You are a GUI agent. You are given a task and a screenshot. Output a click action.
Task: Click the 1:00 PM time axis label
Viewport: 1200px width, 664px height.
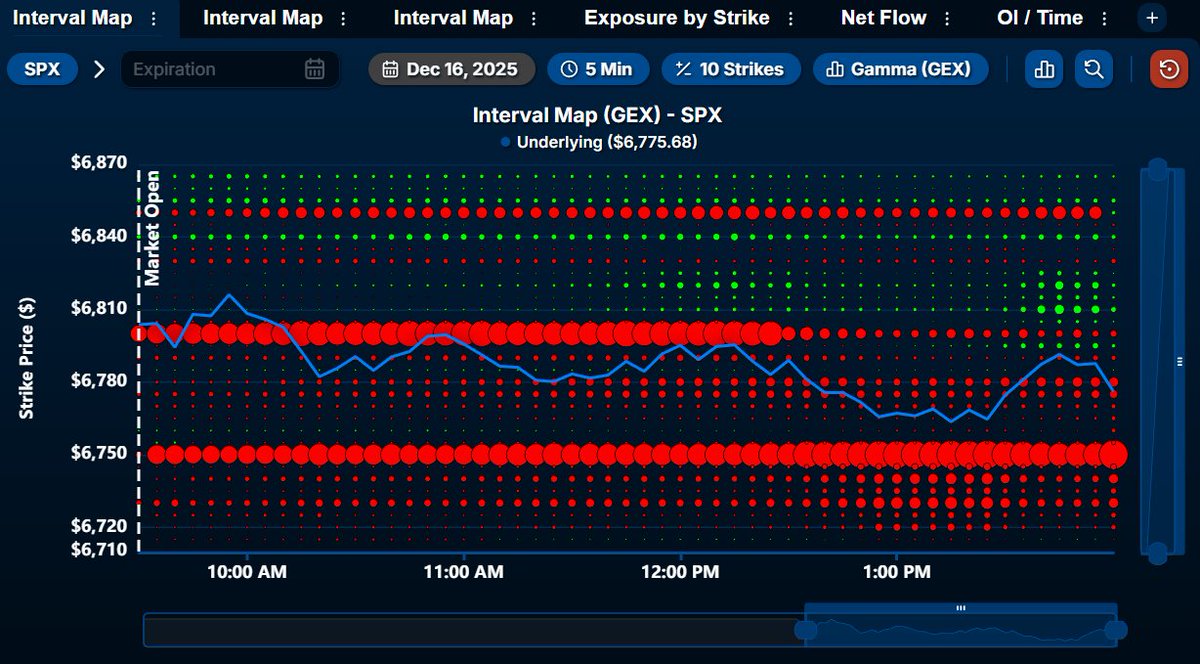point(897,573)
